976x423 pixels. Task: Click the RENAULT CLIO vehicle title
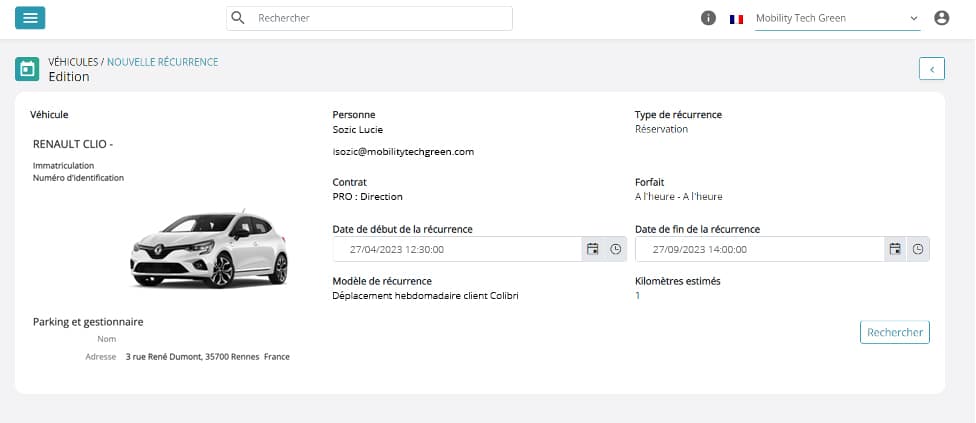coord(72,144)
